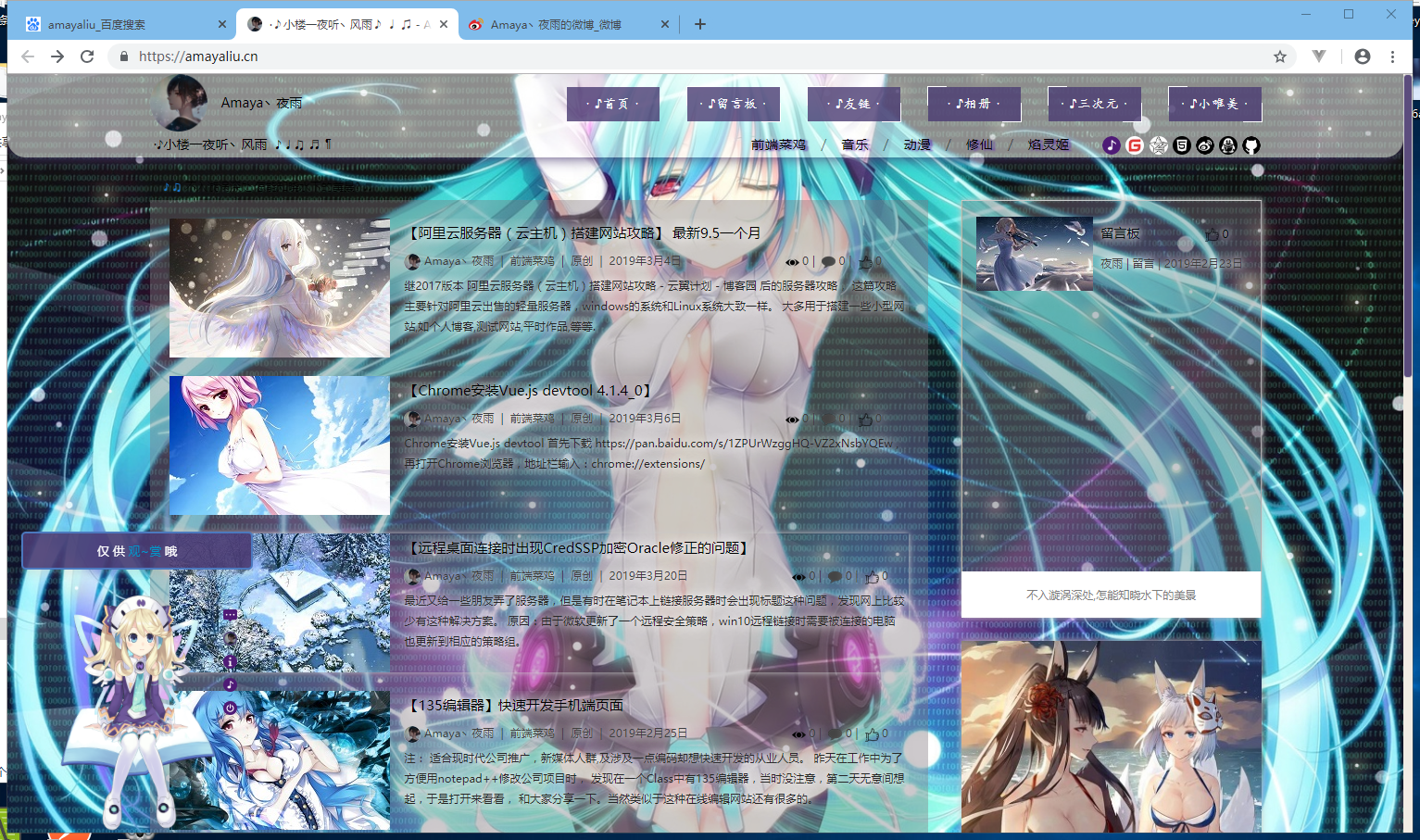Go back with the browser back arrow

(28, 56)
